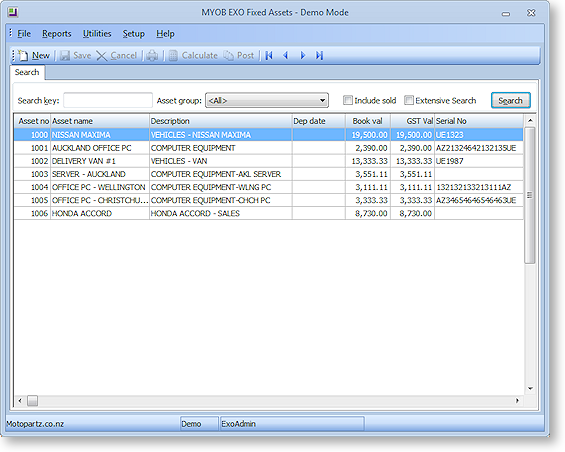Image resolution: width=565 pixels, height=452 pixels.
Task: Click the Save disk icon
Action: pyautogui.click(x=65, y=56)
